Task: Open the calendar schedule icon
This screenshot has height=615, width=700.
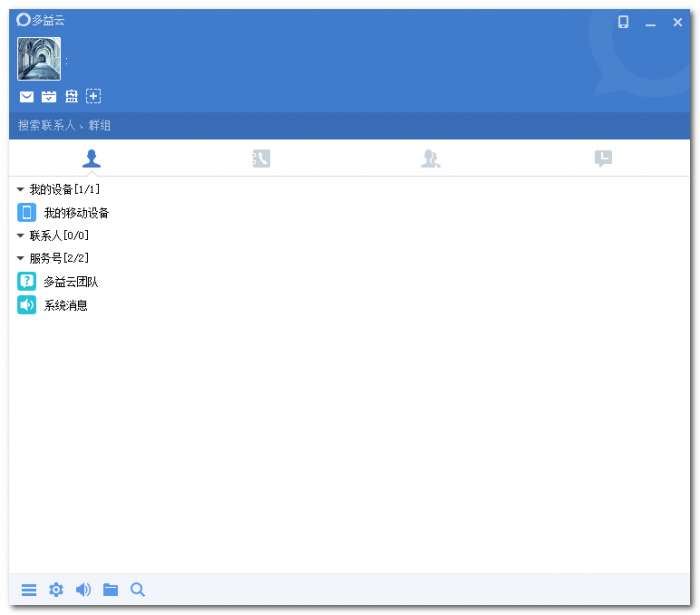Action: click(x=49, y=96)
